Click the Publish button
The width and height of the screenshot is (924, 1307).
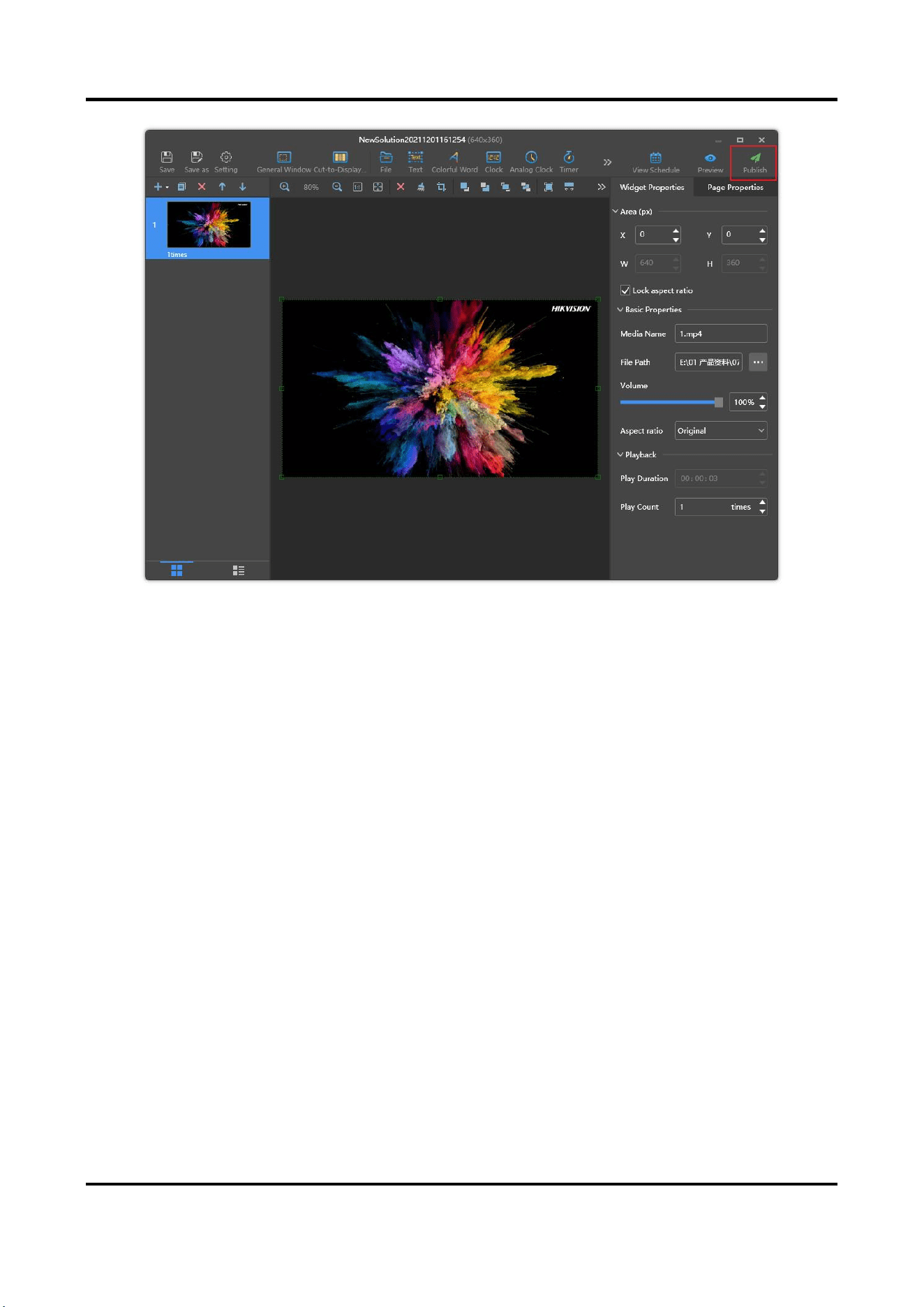click(x=754, y=162)
